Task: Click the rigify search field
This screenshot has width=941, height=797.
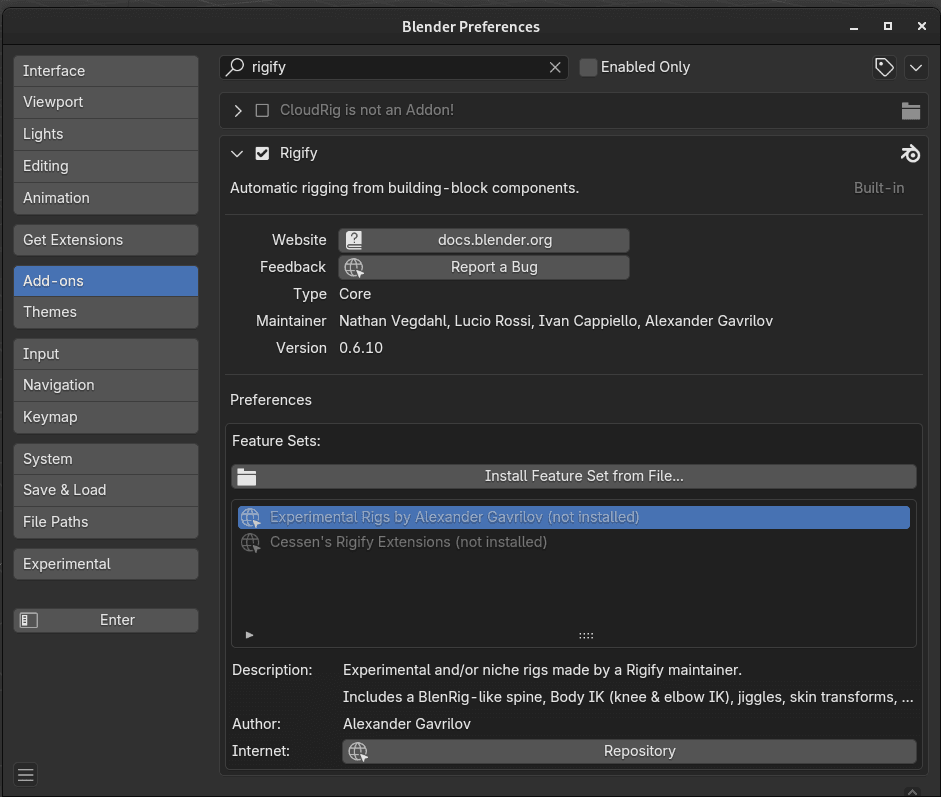Action: click(x=394, y=67)
